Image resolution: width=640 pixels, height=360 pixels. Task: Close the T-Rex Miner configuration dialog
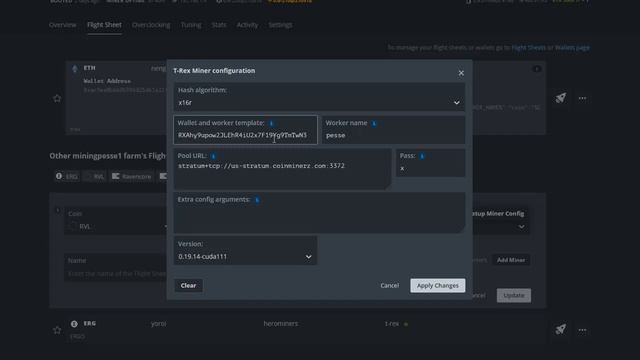pyautogui.click(x=461, y=73)
